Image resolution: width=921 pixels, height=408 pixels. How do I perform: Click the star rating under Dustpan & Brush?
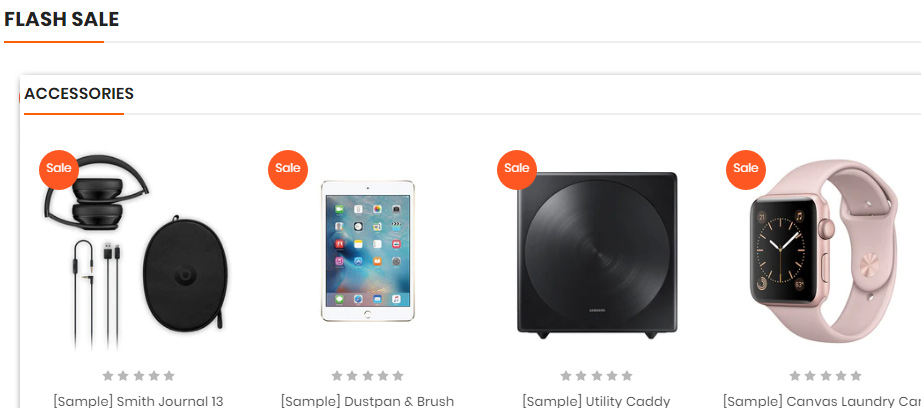[x=367, y=376]
